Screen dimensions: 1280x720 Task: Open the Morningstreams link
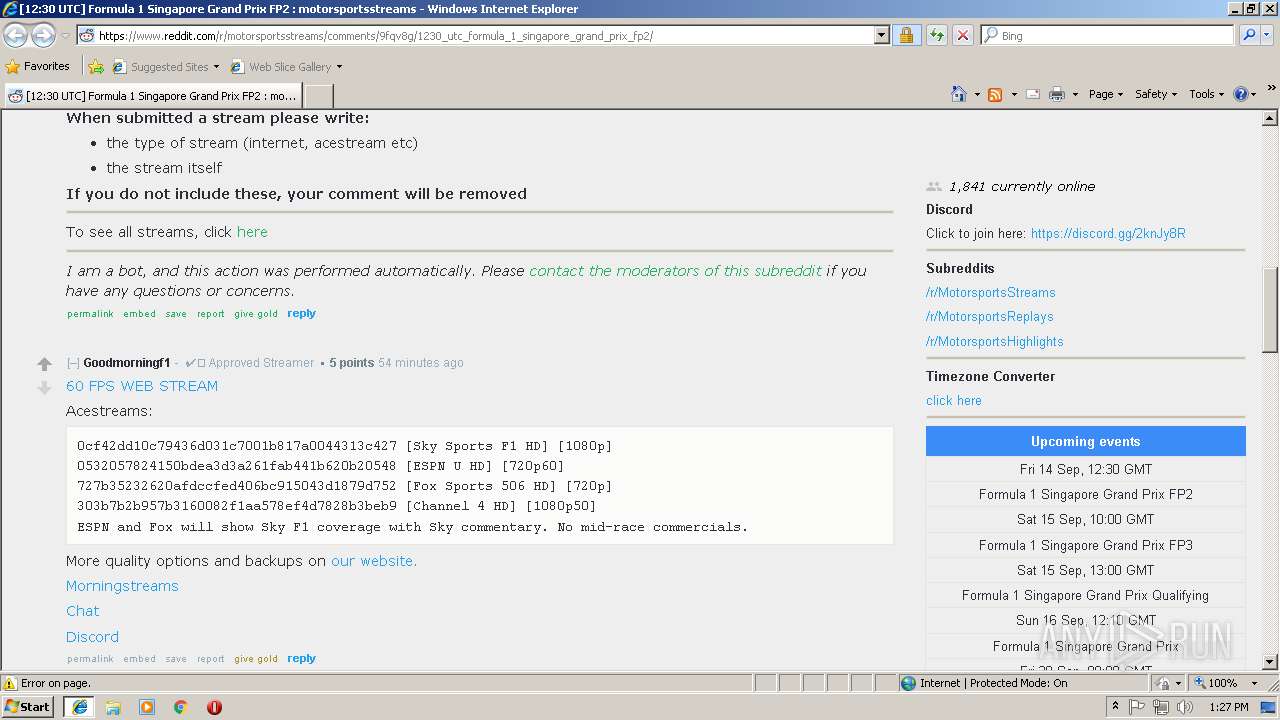(x=122, y=586)
